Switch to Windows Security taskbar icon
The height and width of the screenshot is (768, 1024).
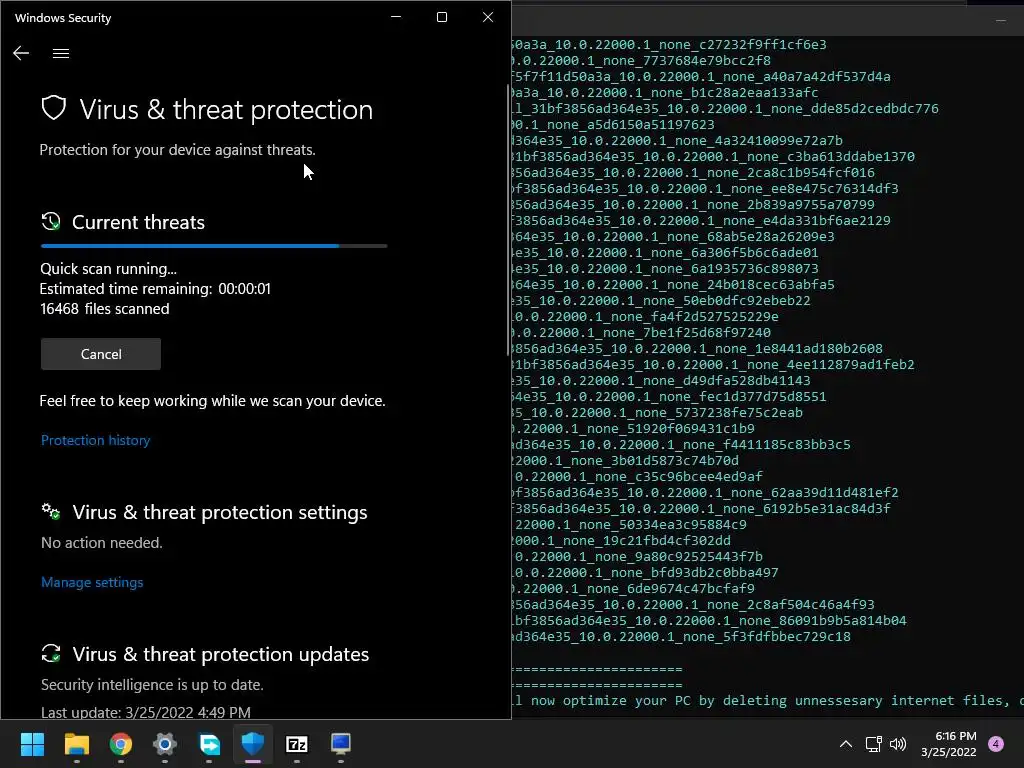coord(253,744)
